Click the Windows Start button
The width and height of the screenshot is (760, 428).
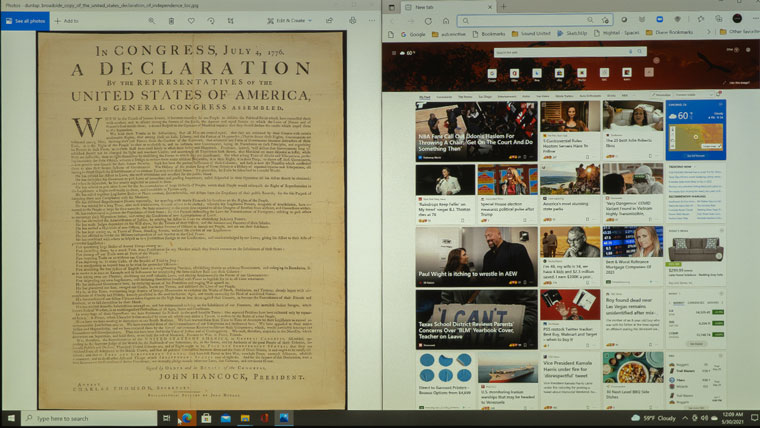tap(10, 418)
